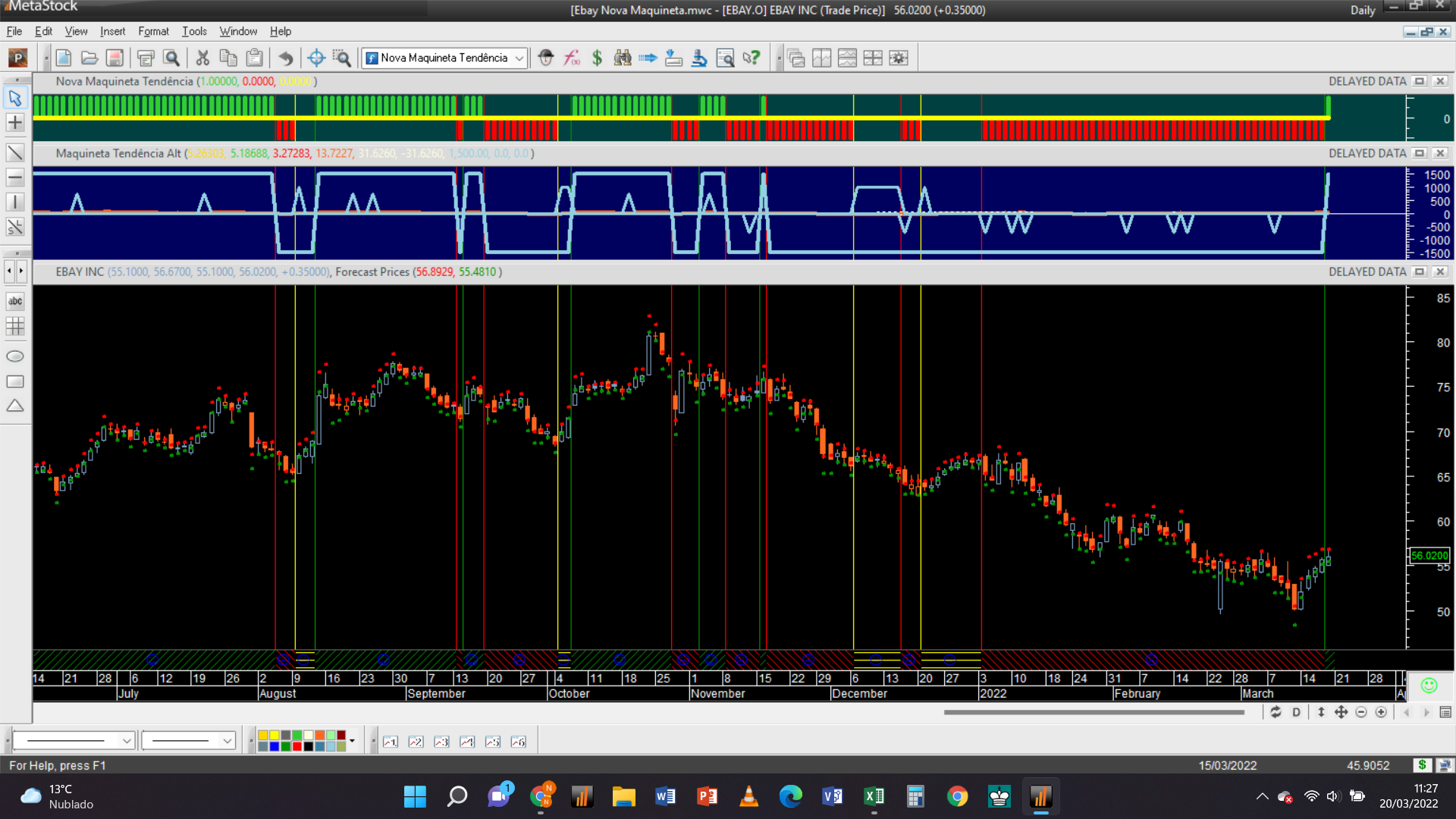Open the Explorer binoculars tool
The image size is (1456, 819).
pyautogui.click(x=623, y=58)
